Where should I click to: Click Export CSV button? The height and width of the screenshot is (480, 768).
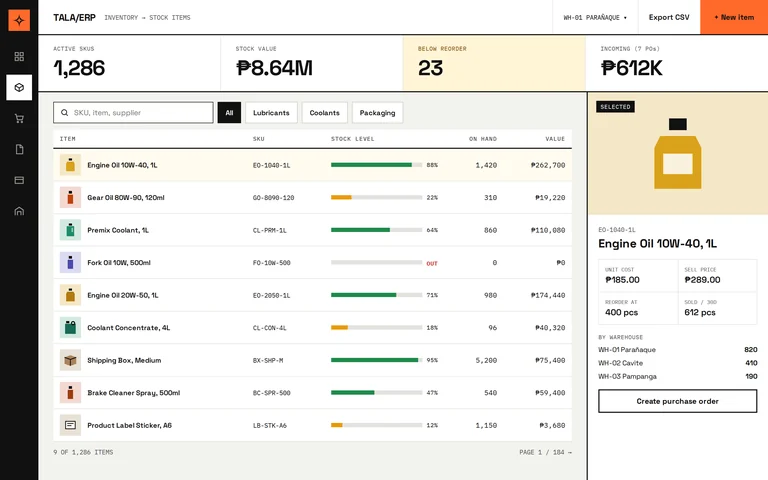point(669,17)
